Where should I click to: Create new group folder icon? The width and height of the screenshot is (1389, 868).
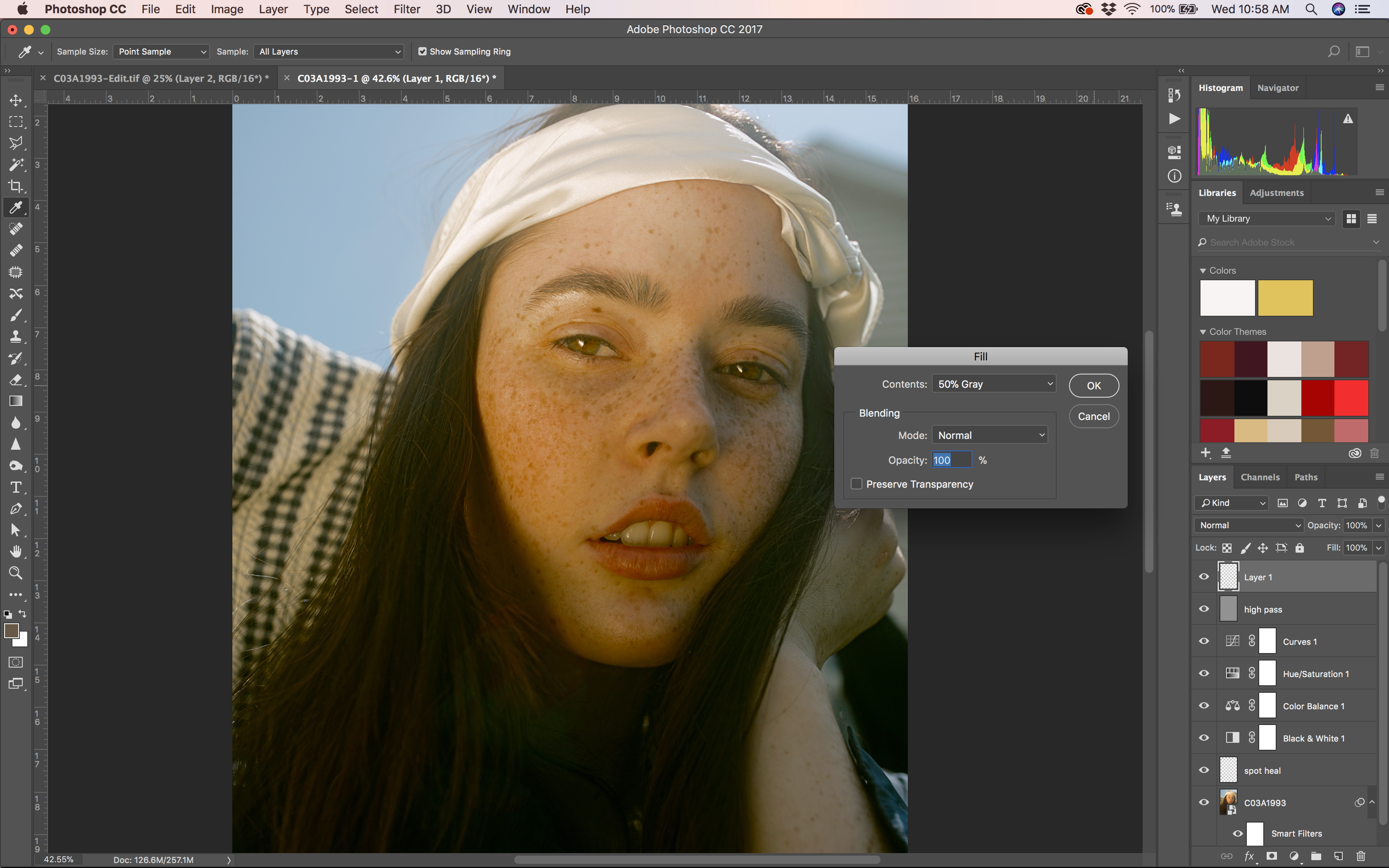1316,856
